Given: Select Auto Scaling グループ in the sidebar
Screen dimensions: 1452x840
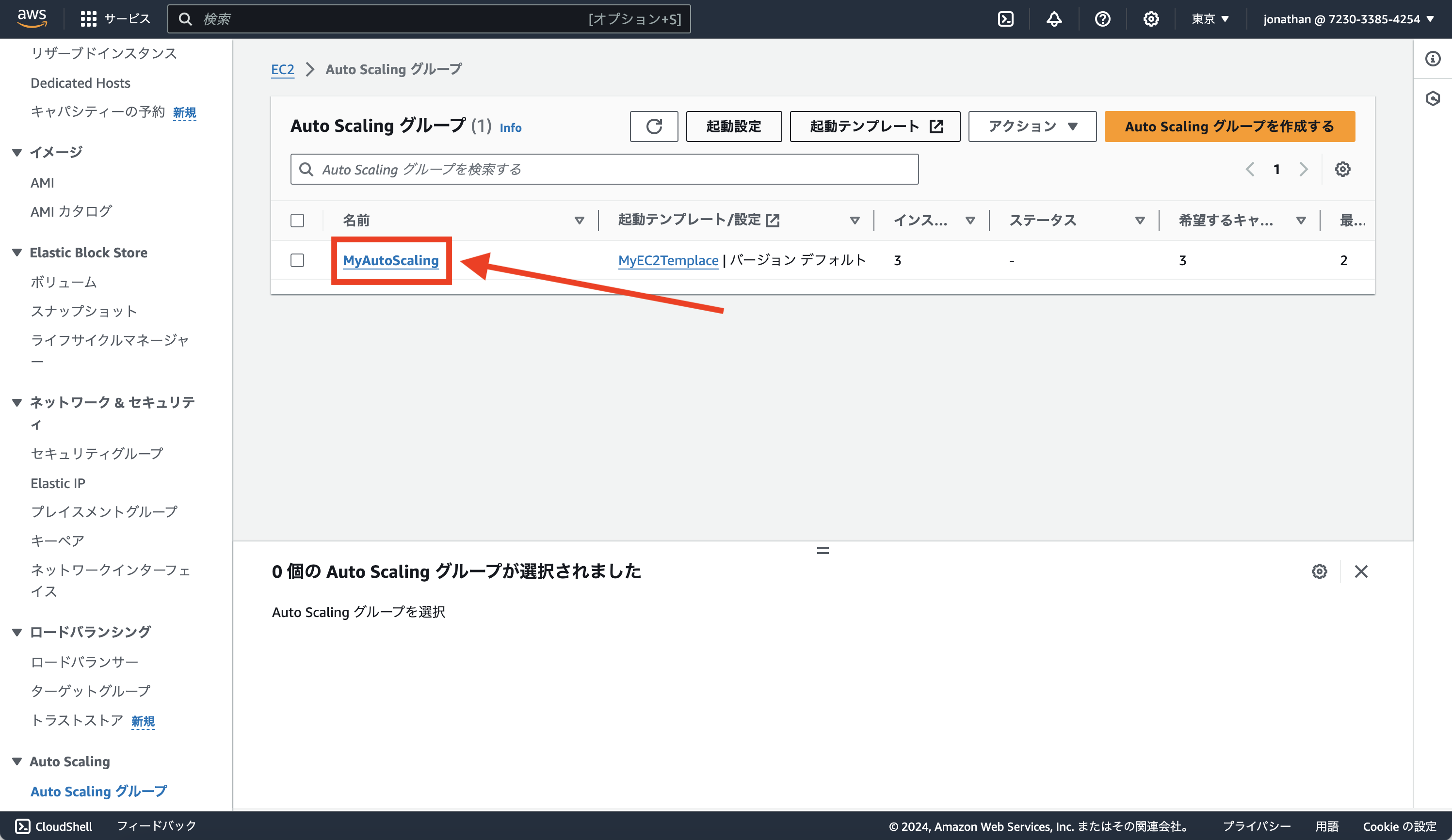Looking at the screenshot, I should click(x=98, y=791).
